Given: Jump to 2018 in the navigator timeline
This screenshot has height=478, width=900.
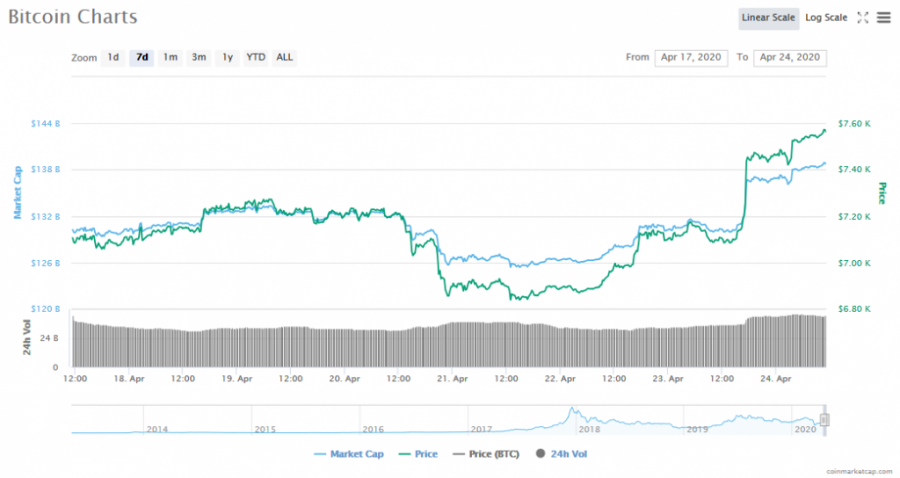Looking at the screenshot, I should (589, 429).
